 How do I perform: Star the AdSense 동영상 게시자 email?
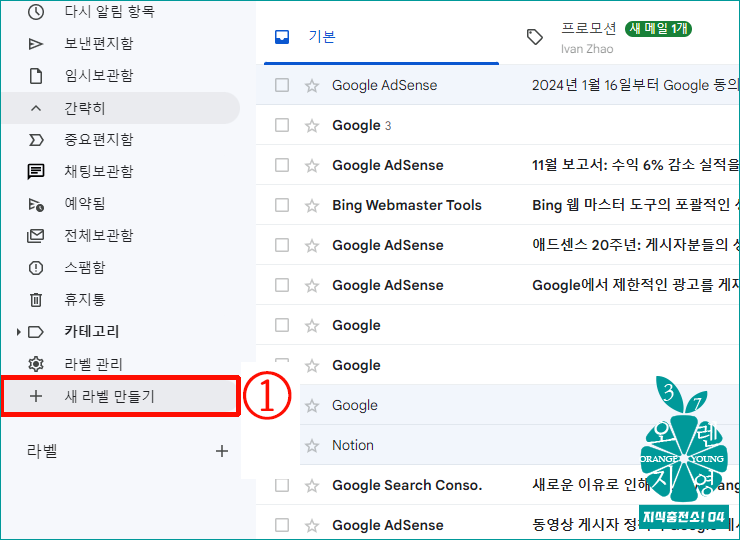tap(311, 525)
